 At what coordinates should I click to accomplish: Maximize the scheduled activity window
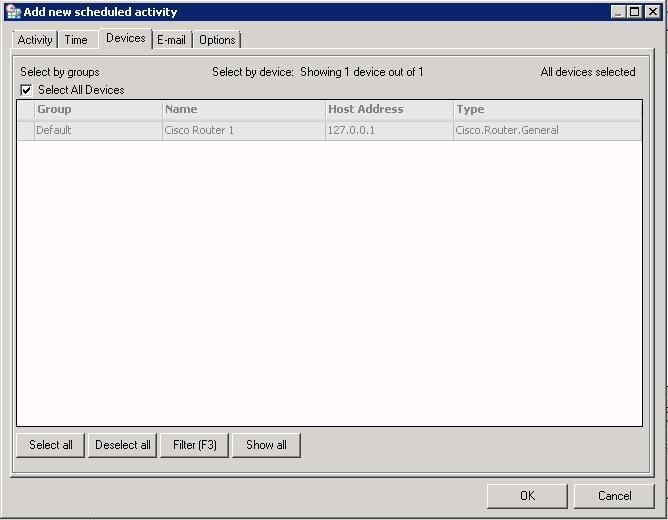point(635,12)
